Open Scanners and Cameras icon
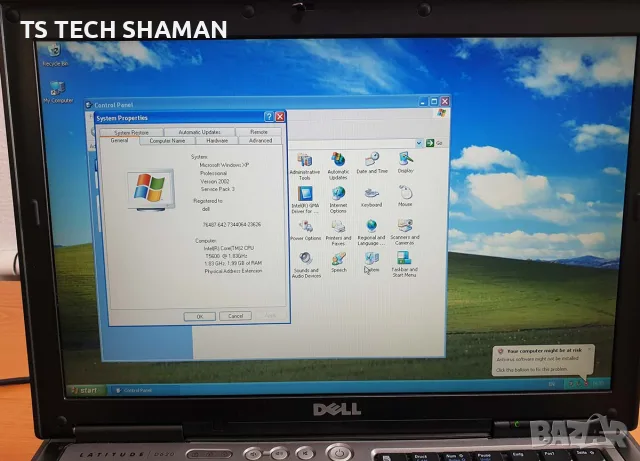The height and width of the screenshot is (461, 640). pos(404,232)
